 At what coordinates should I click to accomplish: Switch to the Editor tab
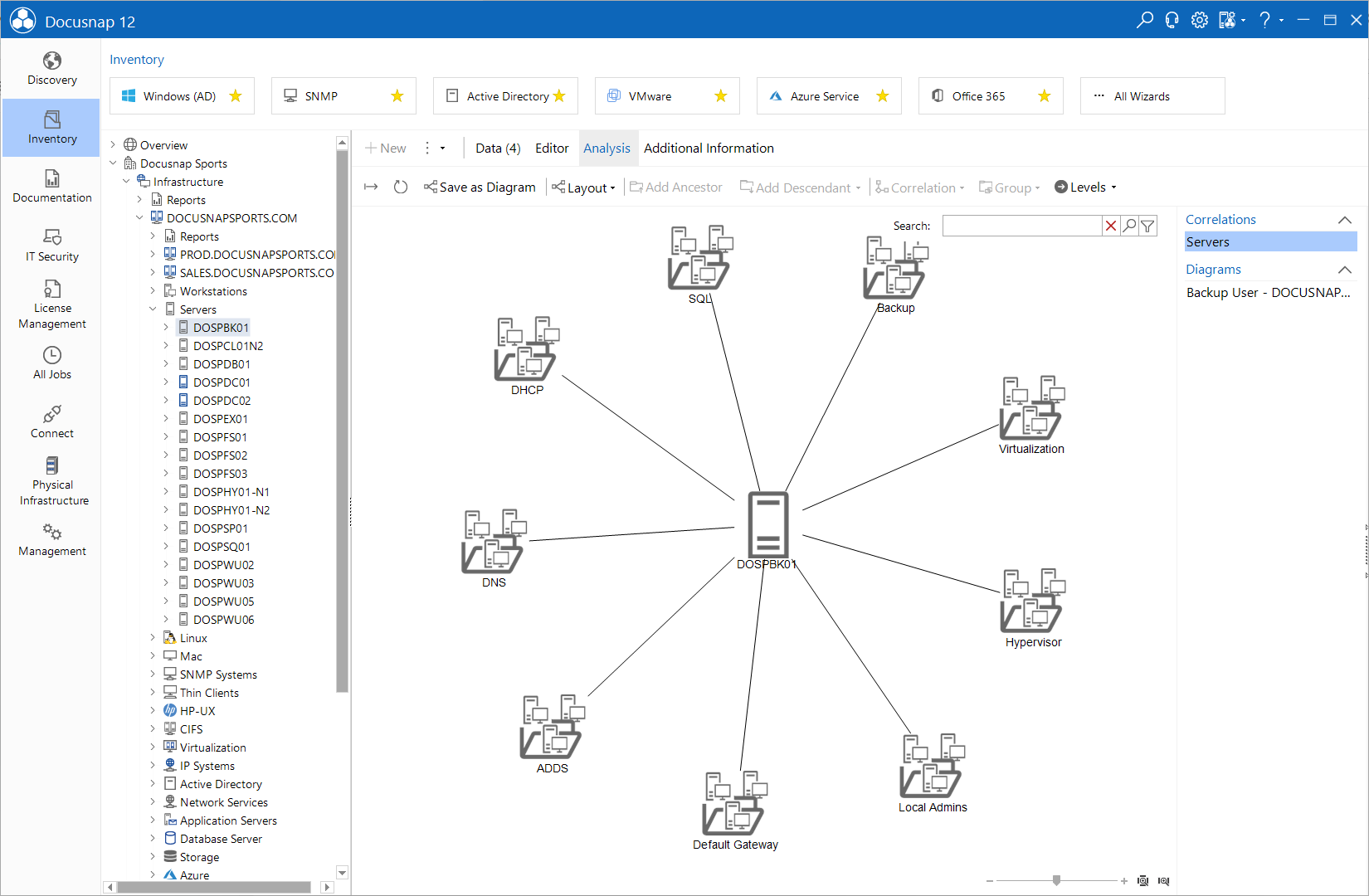(x=552, y=148)
